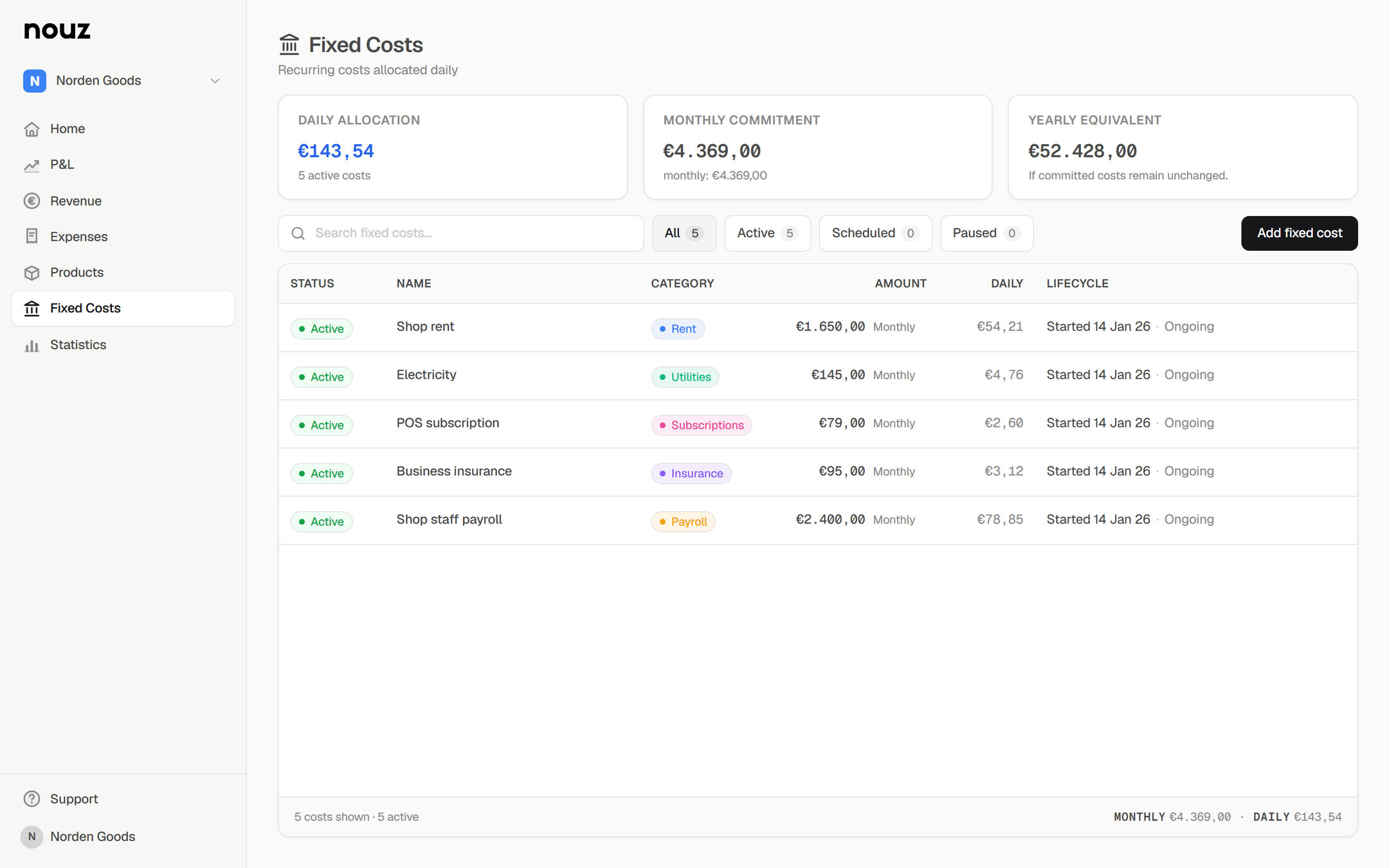Click the DAILY column header
The height and width of the screenshot is (868, 1389).
(1006, 284)
